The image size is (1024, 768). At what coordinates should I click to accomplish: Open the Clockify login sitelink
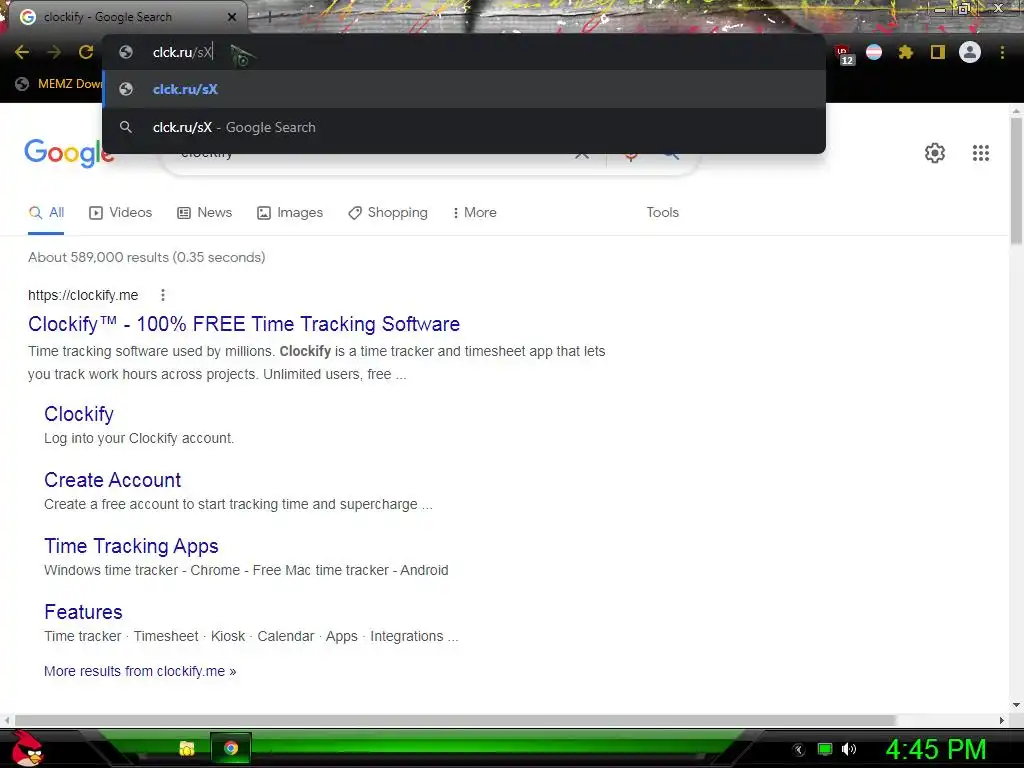(x=79, y=414)
